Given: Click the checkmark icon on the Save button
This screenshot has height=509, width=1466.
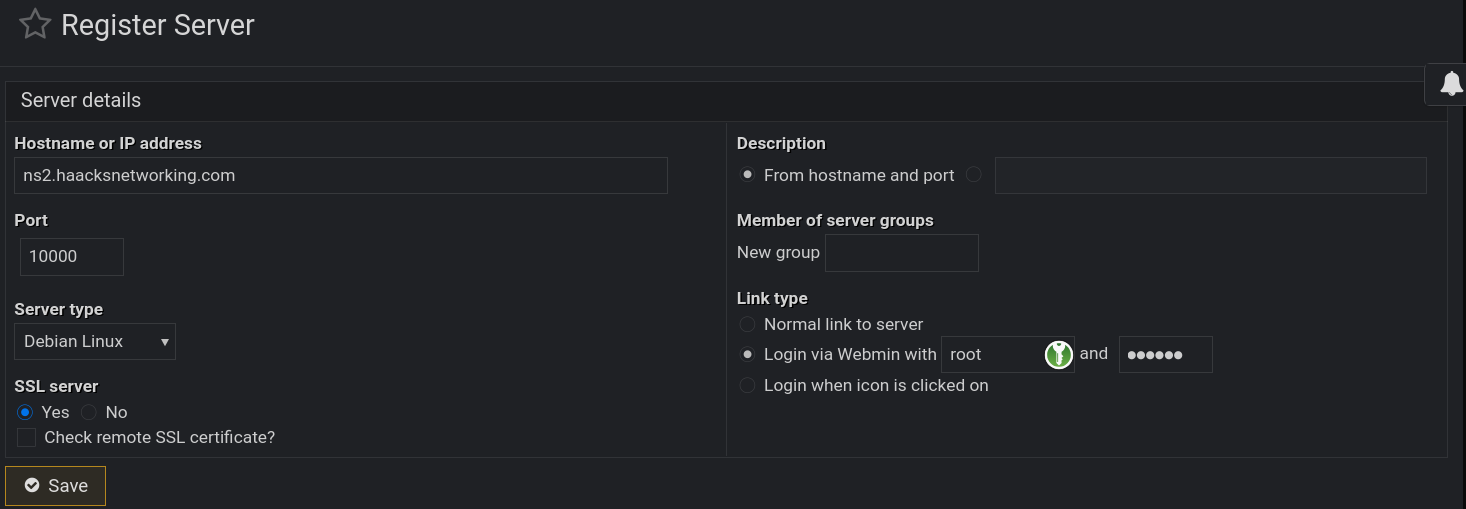Looking at the screenshot, I should [x=32, y=485].
